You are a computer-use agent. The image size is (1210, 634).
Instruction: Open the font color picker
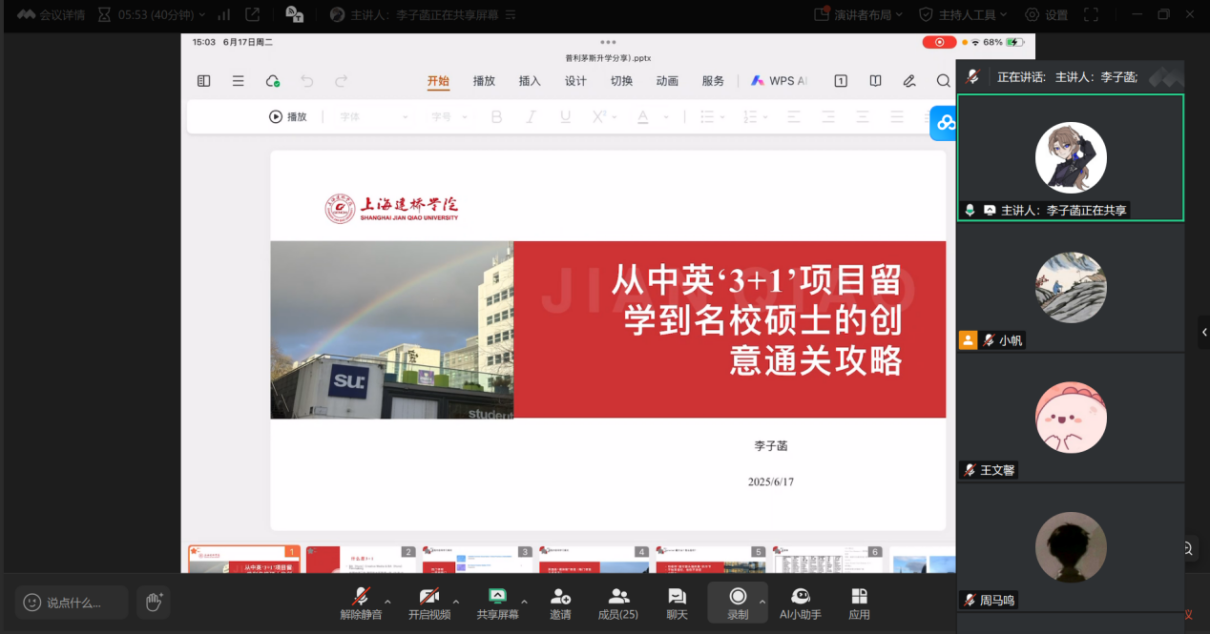point(644,117)
